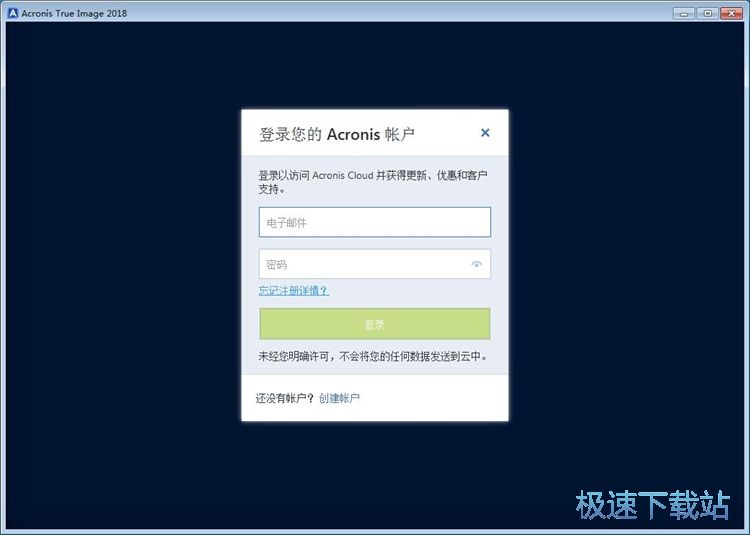Viewport: 750px width, 535px height.
Task: Maximize the Acronis True Image window
Action: [707, 13]
